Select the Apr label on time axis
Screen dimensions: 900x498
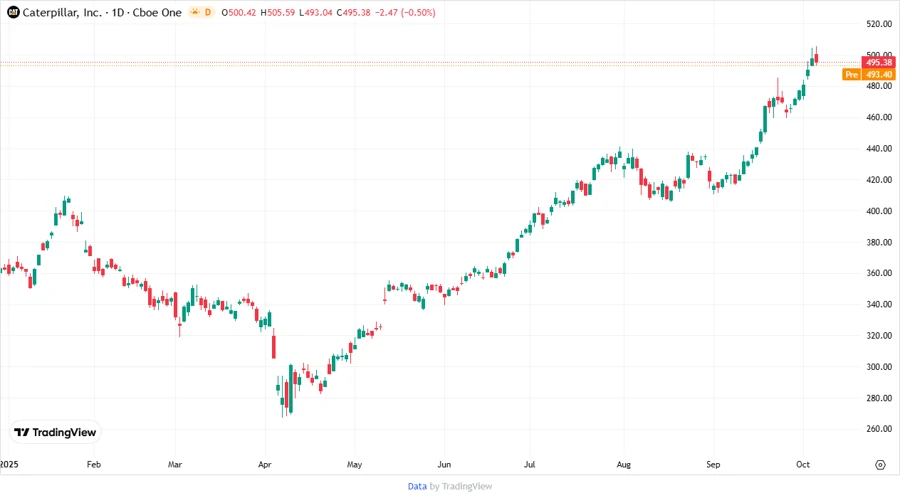tap(265, 465)
